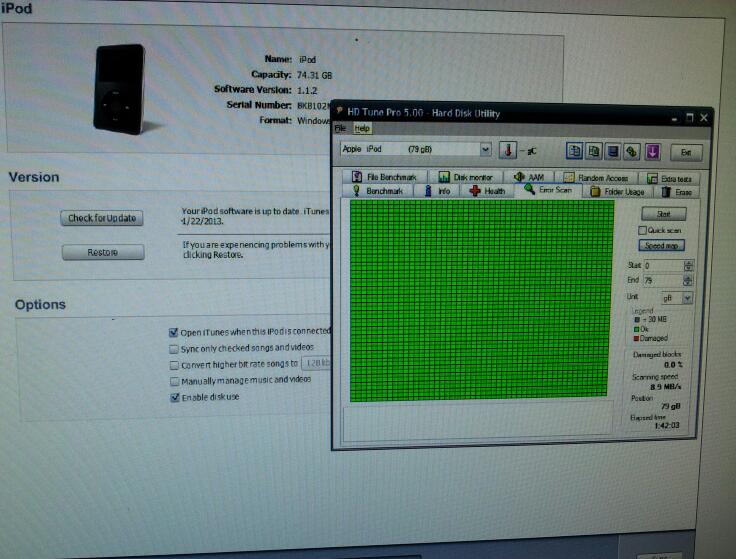
Task: Uncheck Open iTunes when this iPod is connected
Action: (174, 332)
